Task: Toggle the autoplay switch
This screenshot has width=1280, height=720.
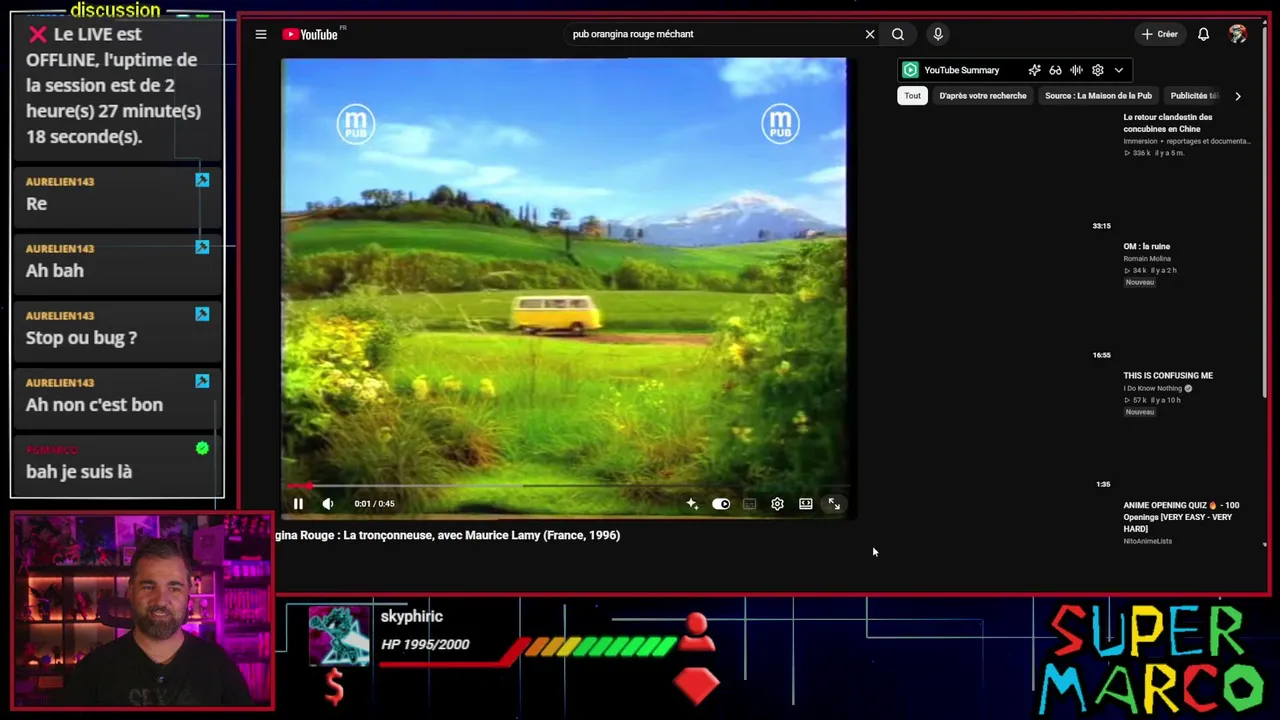Action: pos(721,504)
